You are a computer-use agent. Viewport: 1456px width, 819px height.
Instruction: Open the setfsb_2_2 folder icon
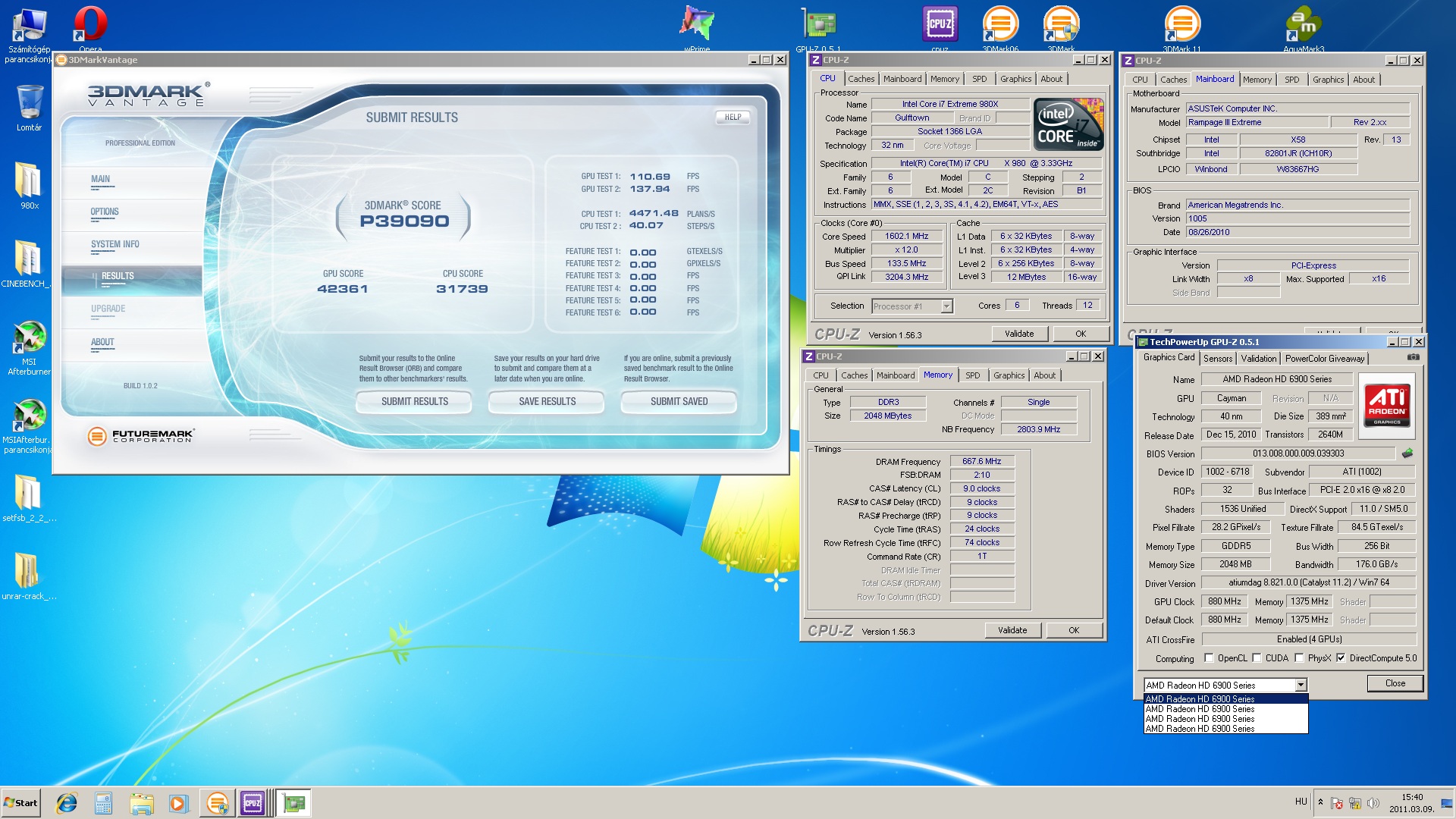(x=29, y=497)
